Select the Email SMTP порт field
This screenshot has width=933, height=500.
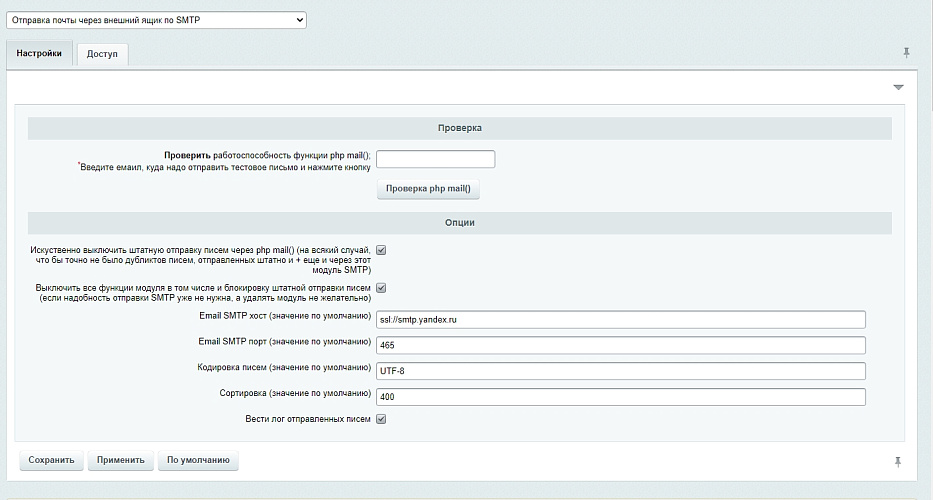point(620,345)
